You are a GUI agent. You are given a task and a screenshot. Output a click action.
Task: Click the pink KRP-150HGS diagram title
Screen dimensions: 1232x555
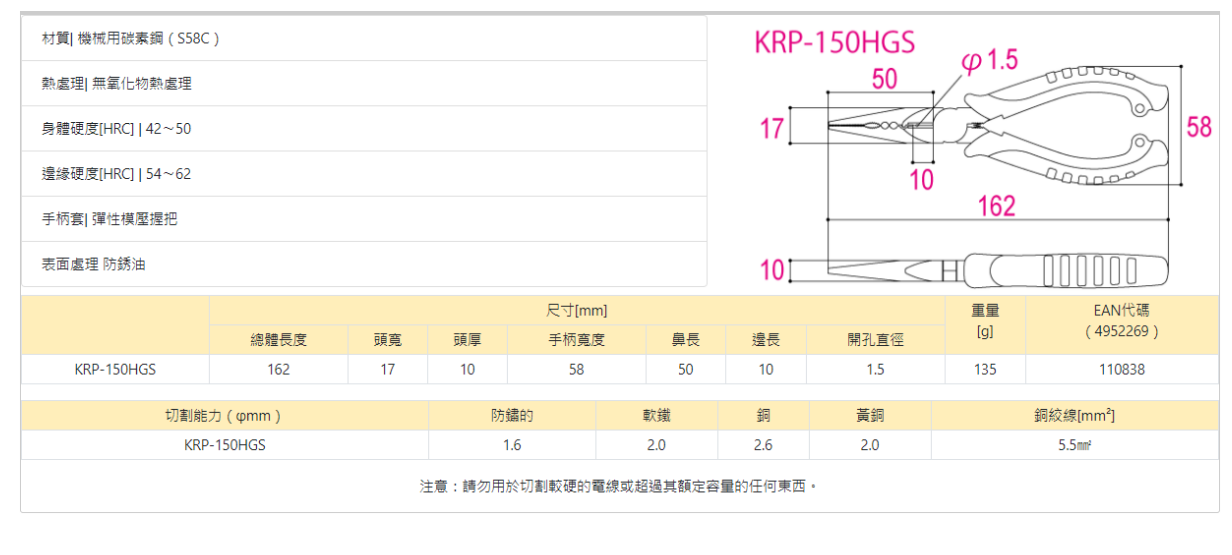(834, 42)
